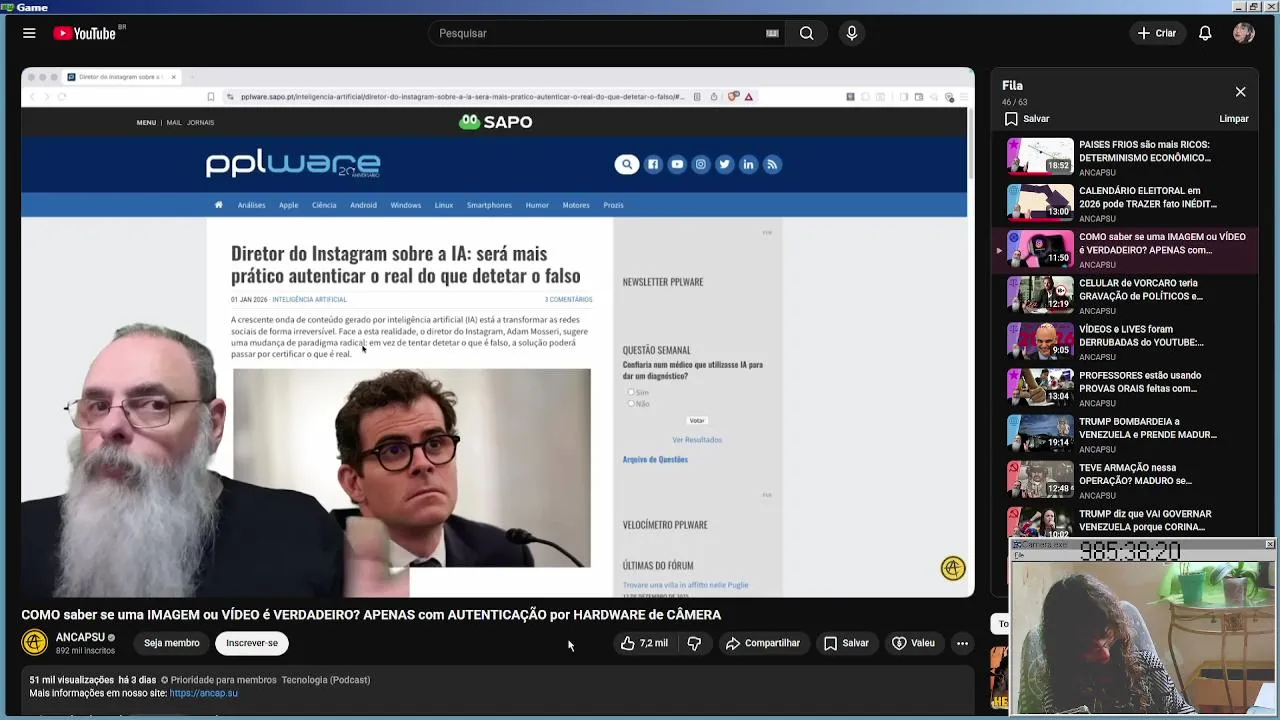
Task: Open the virtual keyboard in search box
Action: point(772,33)
